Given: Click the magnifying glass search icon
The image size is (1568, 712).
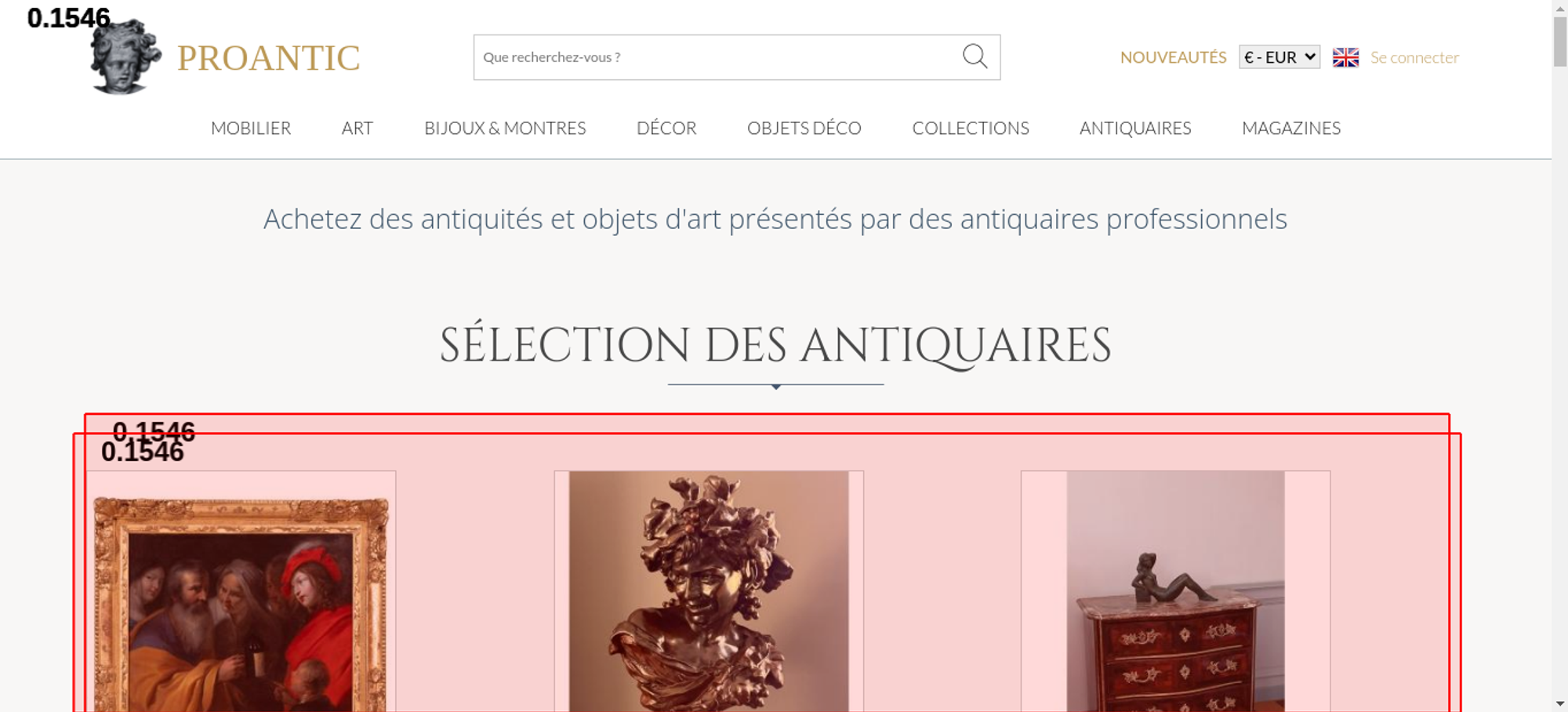Looking at the screenshot, I should pos(975,56).
